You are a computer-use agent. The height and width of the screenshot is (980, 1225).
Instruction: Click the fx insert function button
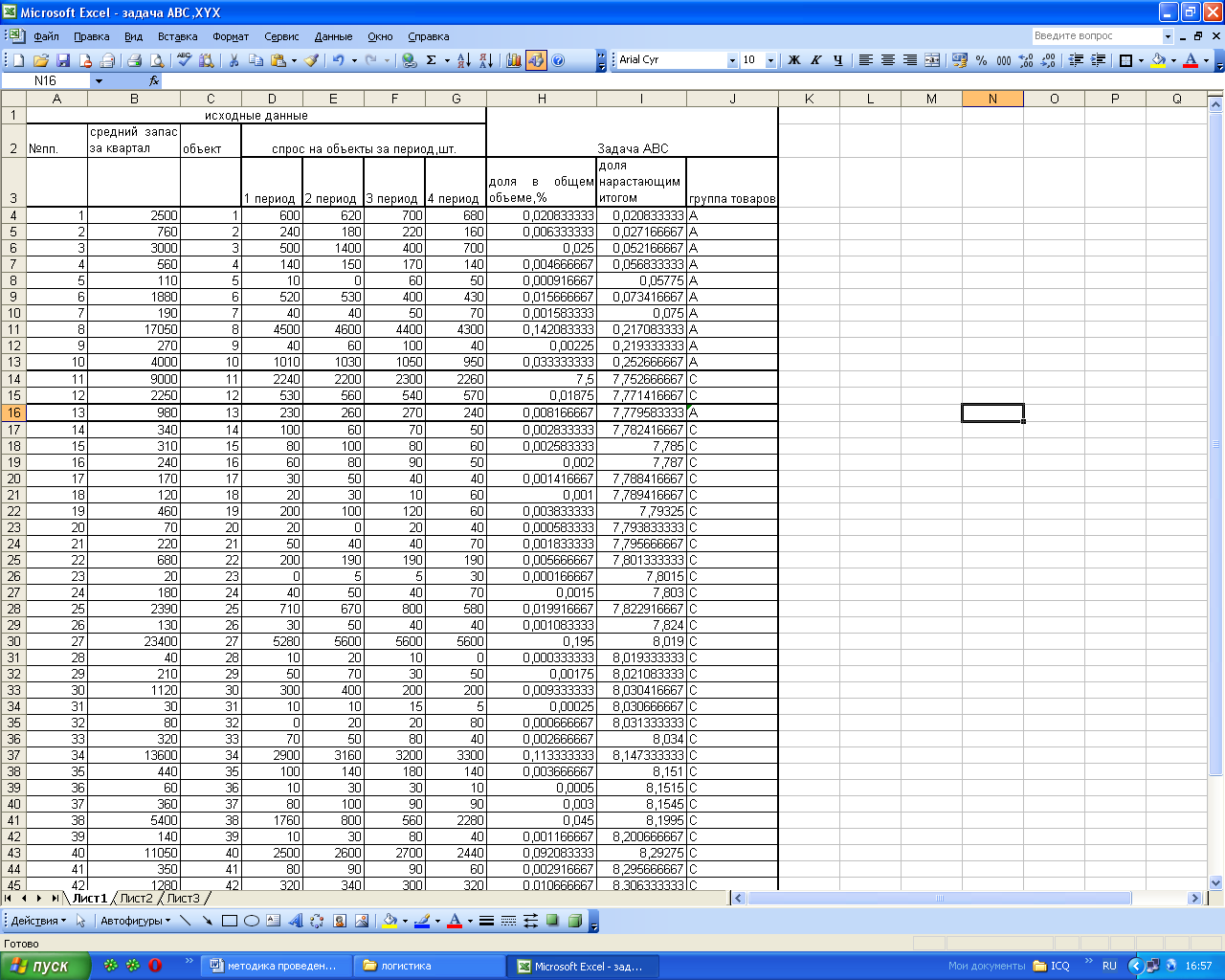[x=154, y=81]
